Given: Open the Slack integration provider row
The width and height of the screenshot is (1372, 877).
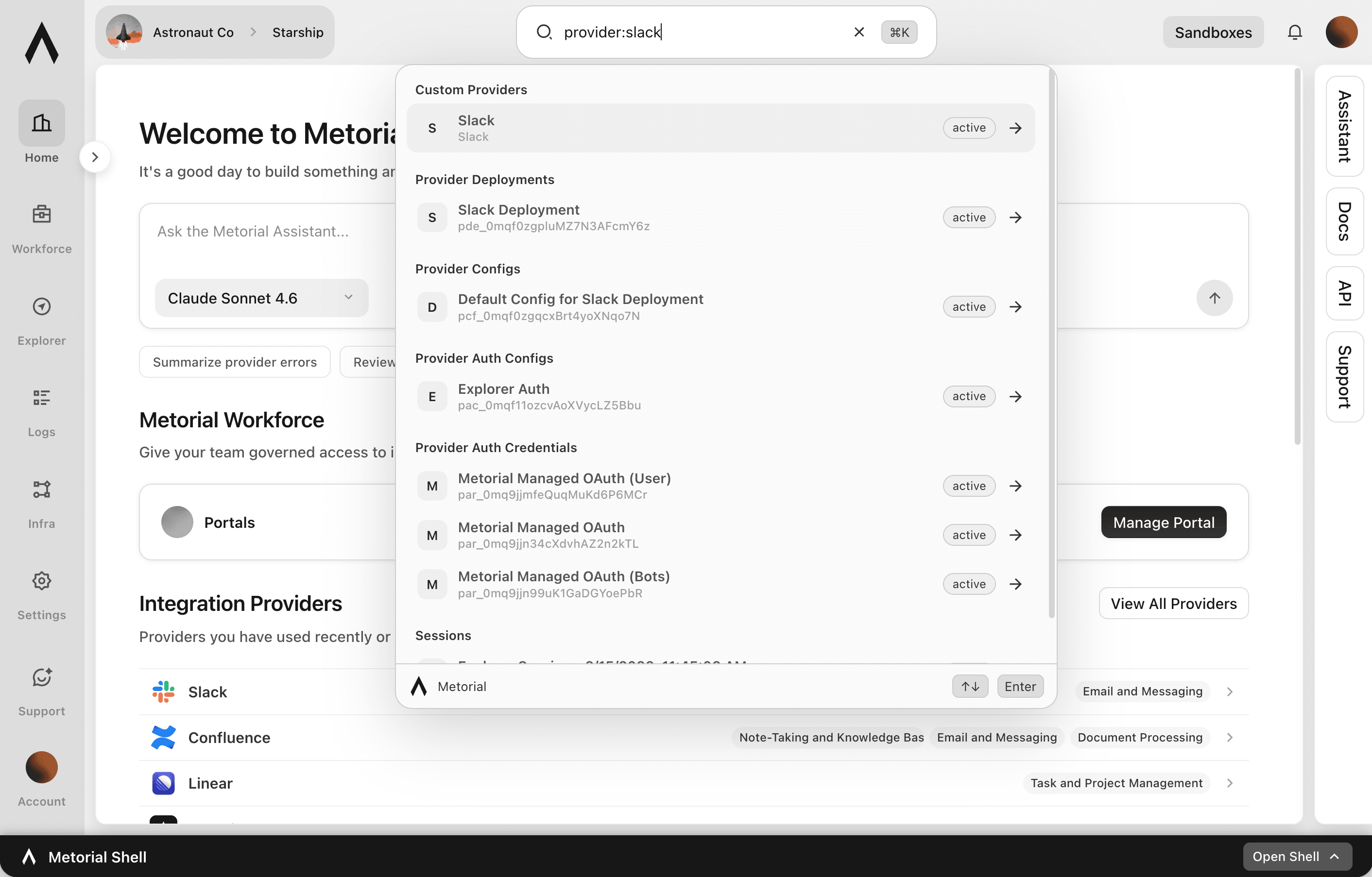Looking at the screenshot, I should tap(693, 691).
